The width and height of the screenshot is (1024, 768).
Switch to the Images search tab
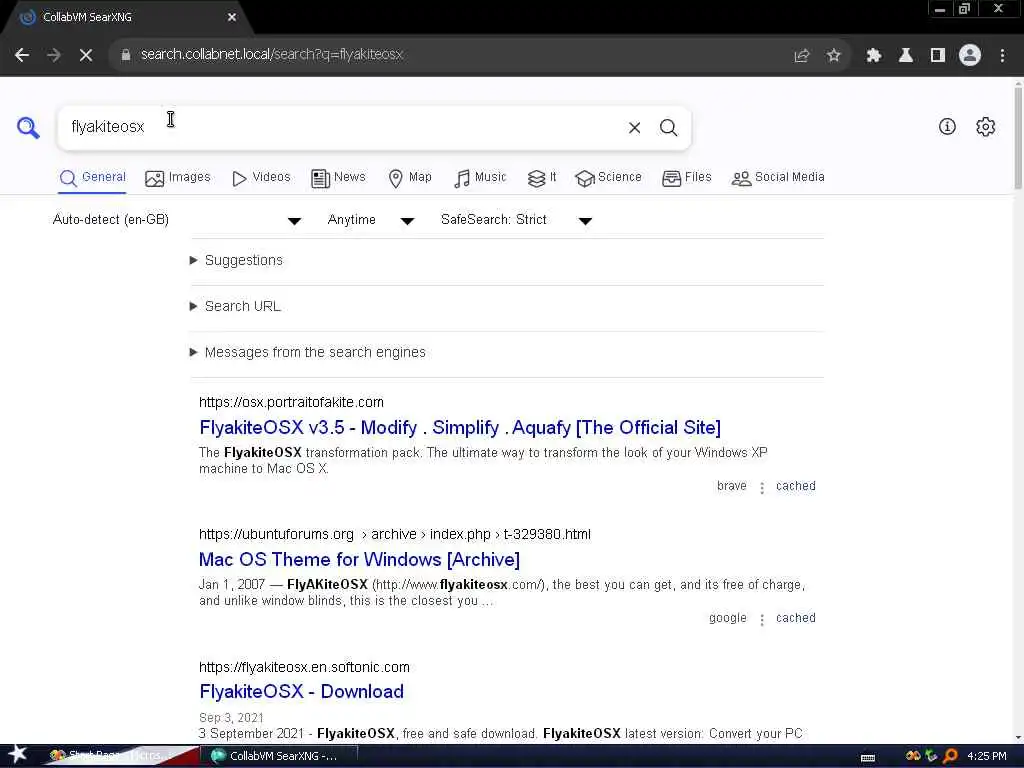click(178, 178)
